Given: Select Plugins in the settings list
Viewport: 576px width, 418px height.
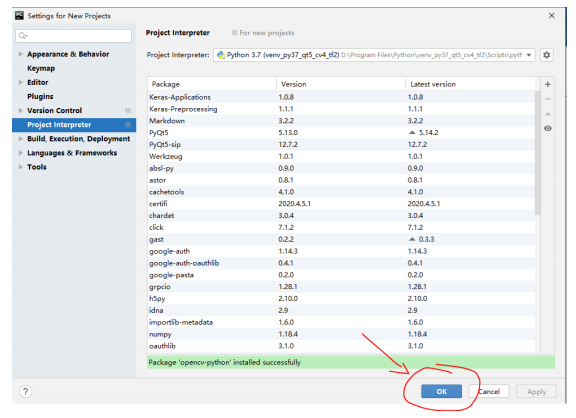Looking at the screenshot, I should (x=40, y=96).
